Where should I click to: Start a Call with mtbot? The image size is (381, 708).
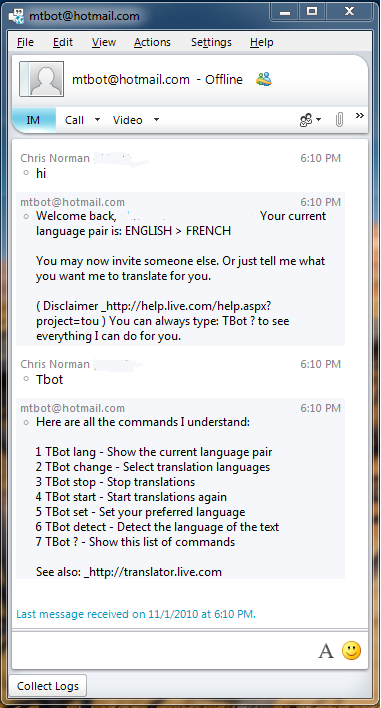coord(74,120)
